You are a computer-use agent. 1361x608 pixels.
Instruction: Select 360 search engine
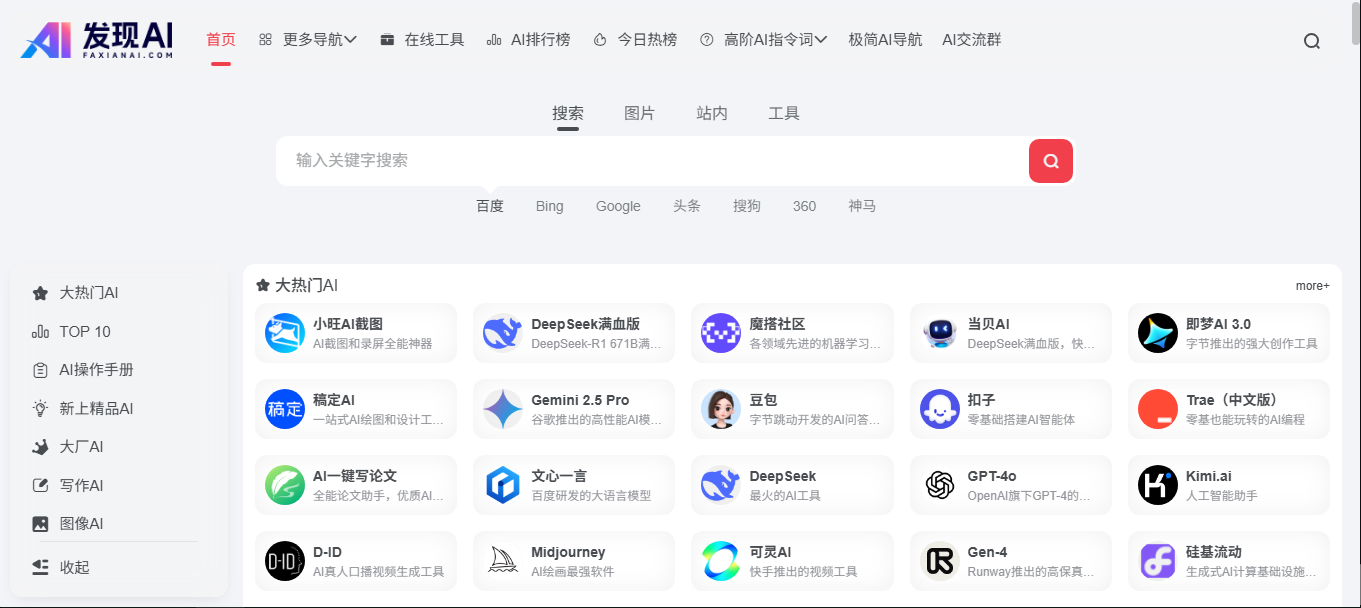point(805,206)
